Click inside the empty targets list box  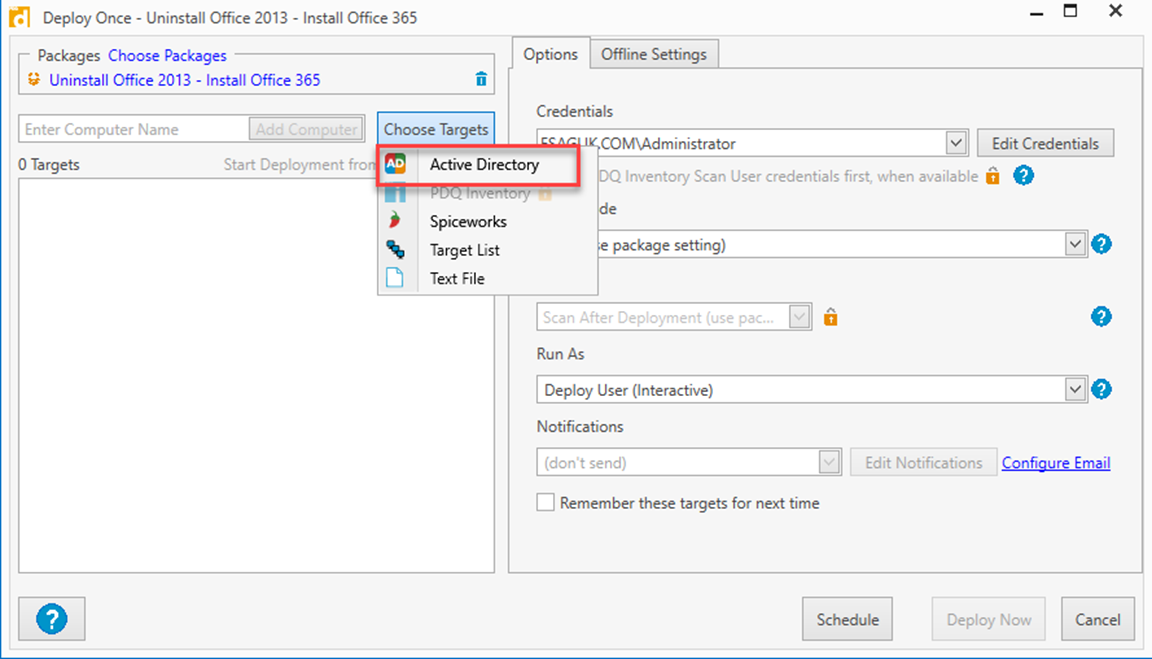pyautogui.click(x=256, y=375)
